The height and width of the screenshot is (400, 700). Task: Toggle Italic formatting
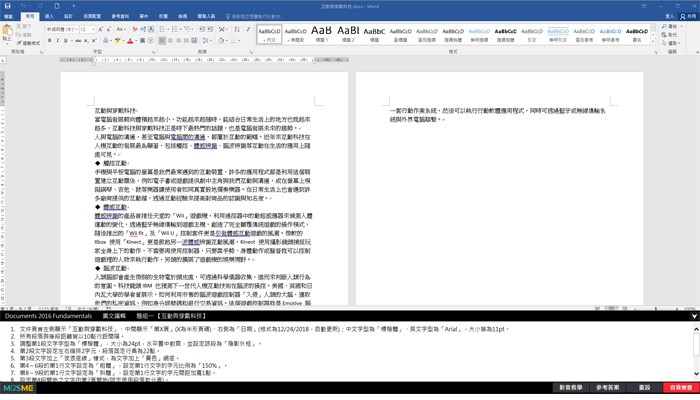click(58, 41)
